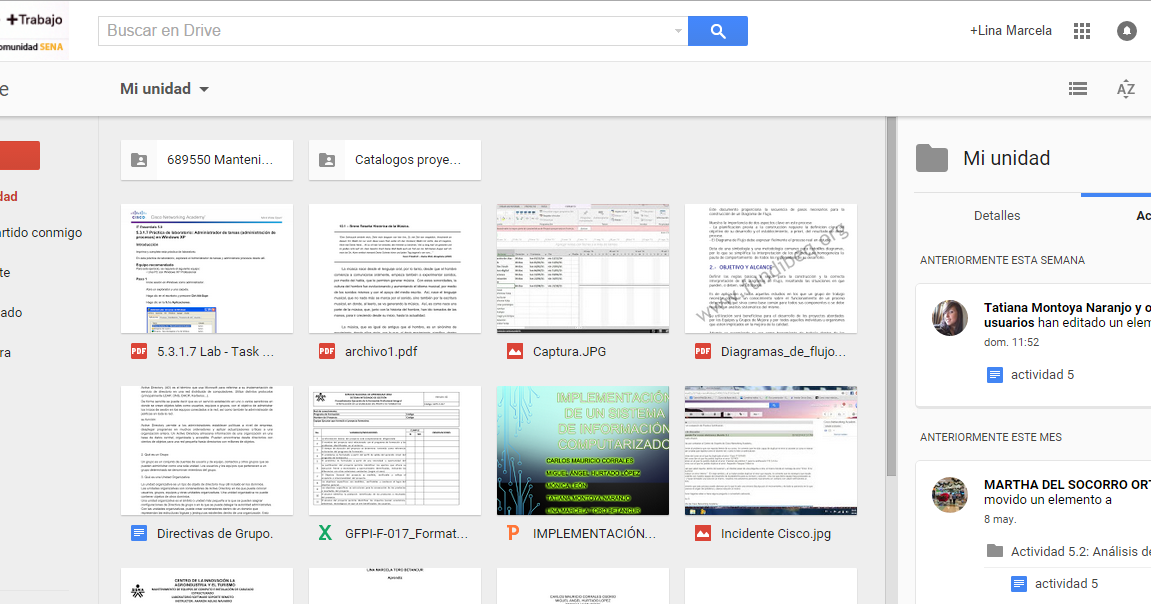Click the large folder icon beside Mi unidad panel title
The height and width of the screenshot is (604, 1151).
(x=932, y=158)
